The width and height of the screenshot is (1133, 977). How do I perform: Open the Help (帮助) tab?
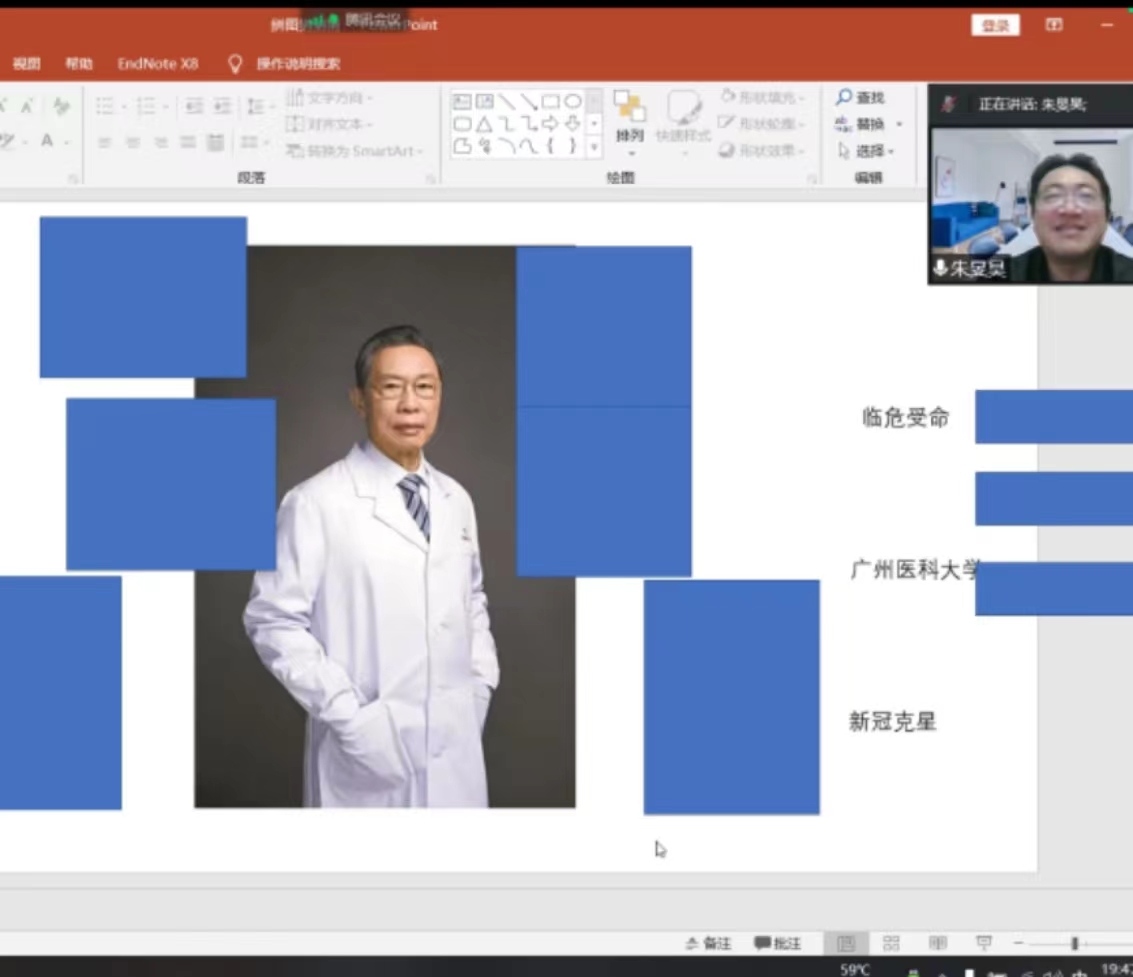[79, 63]
